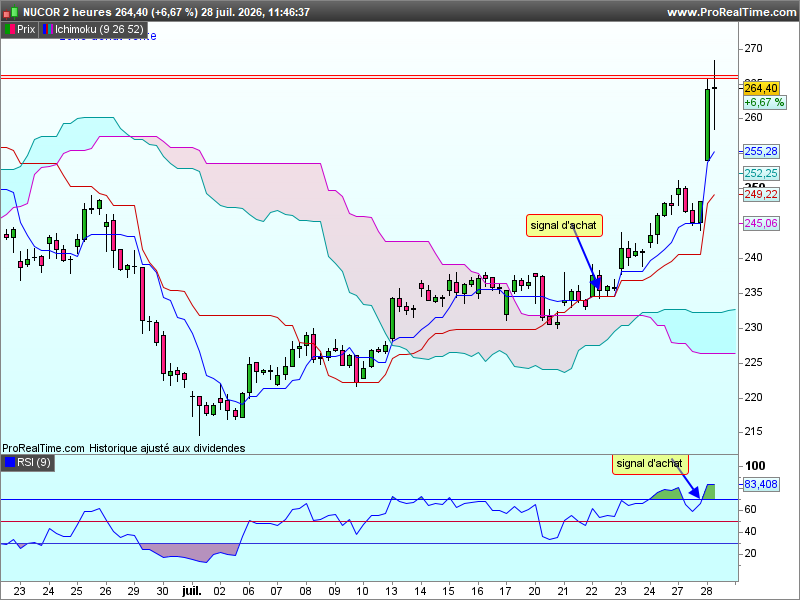Select the red 249,22 Kijun value tag
Viewport: 800px width, 600px height.
coord(761,194)
